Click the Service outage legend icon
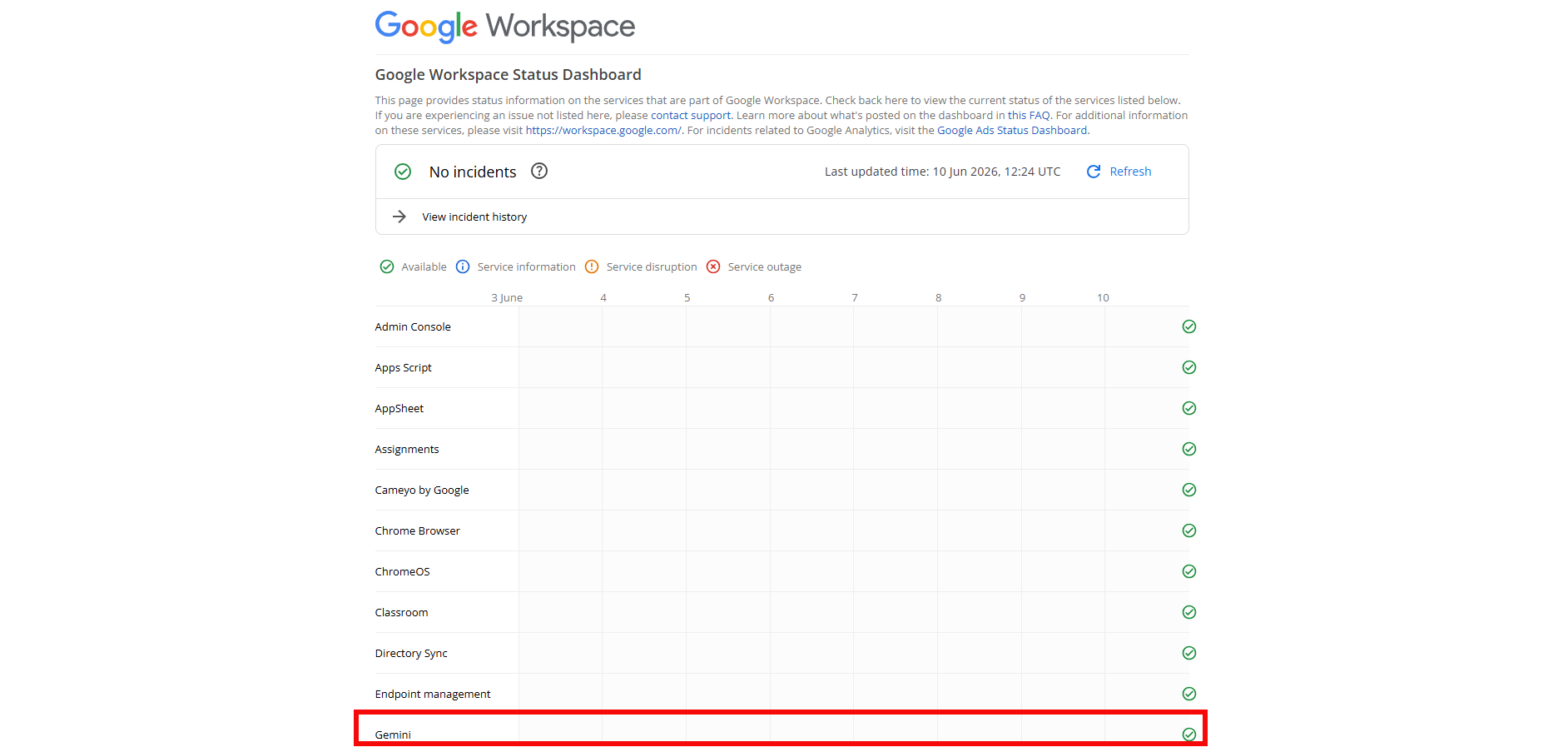1568x747 pixels. tap(713, 266)
